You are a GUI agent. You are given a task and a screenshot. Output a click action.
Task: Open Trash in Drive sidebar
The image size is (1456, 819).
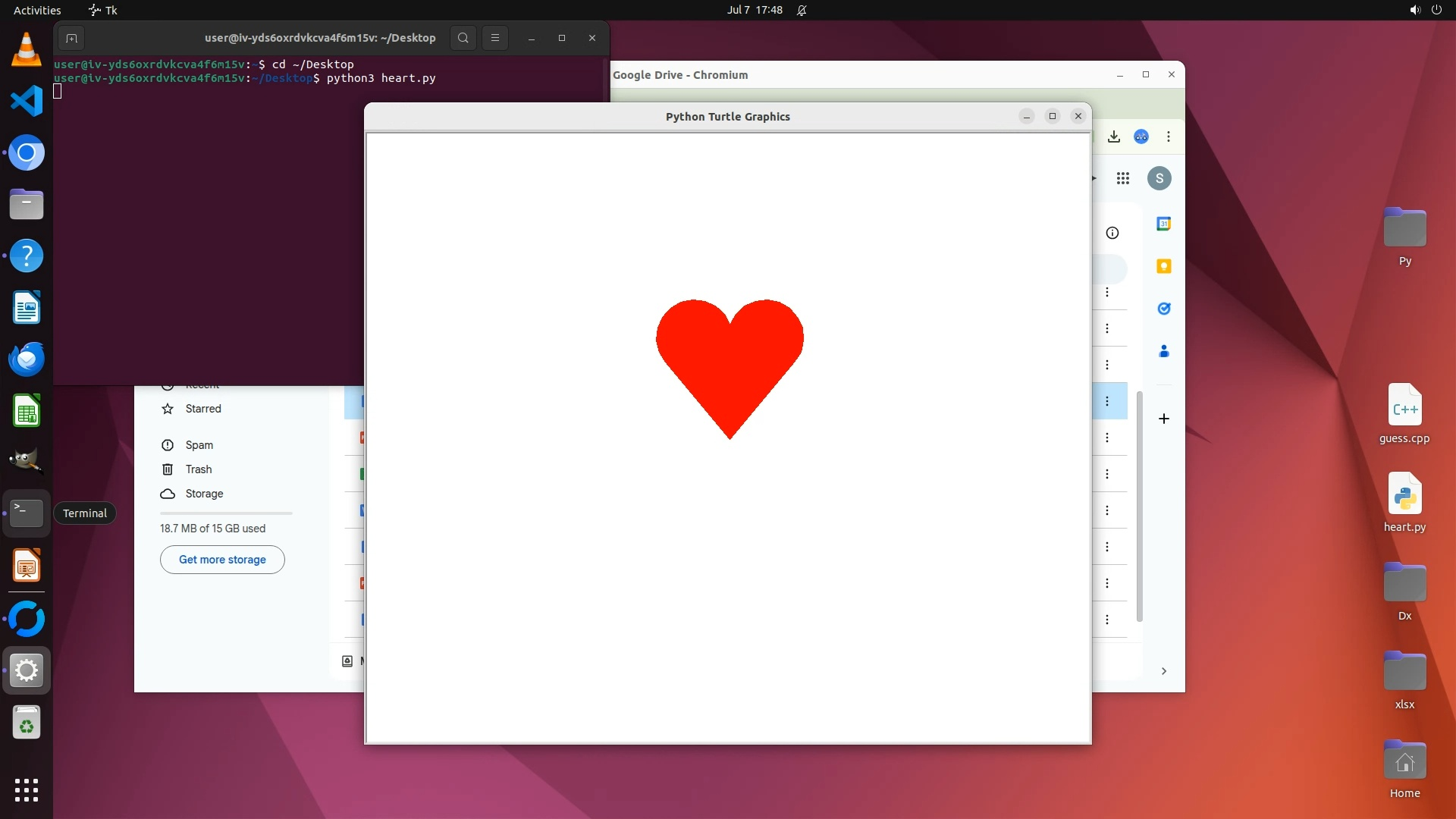pos(198,469)
